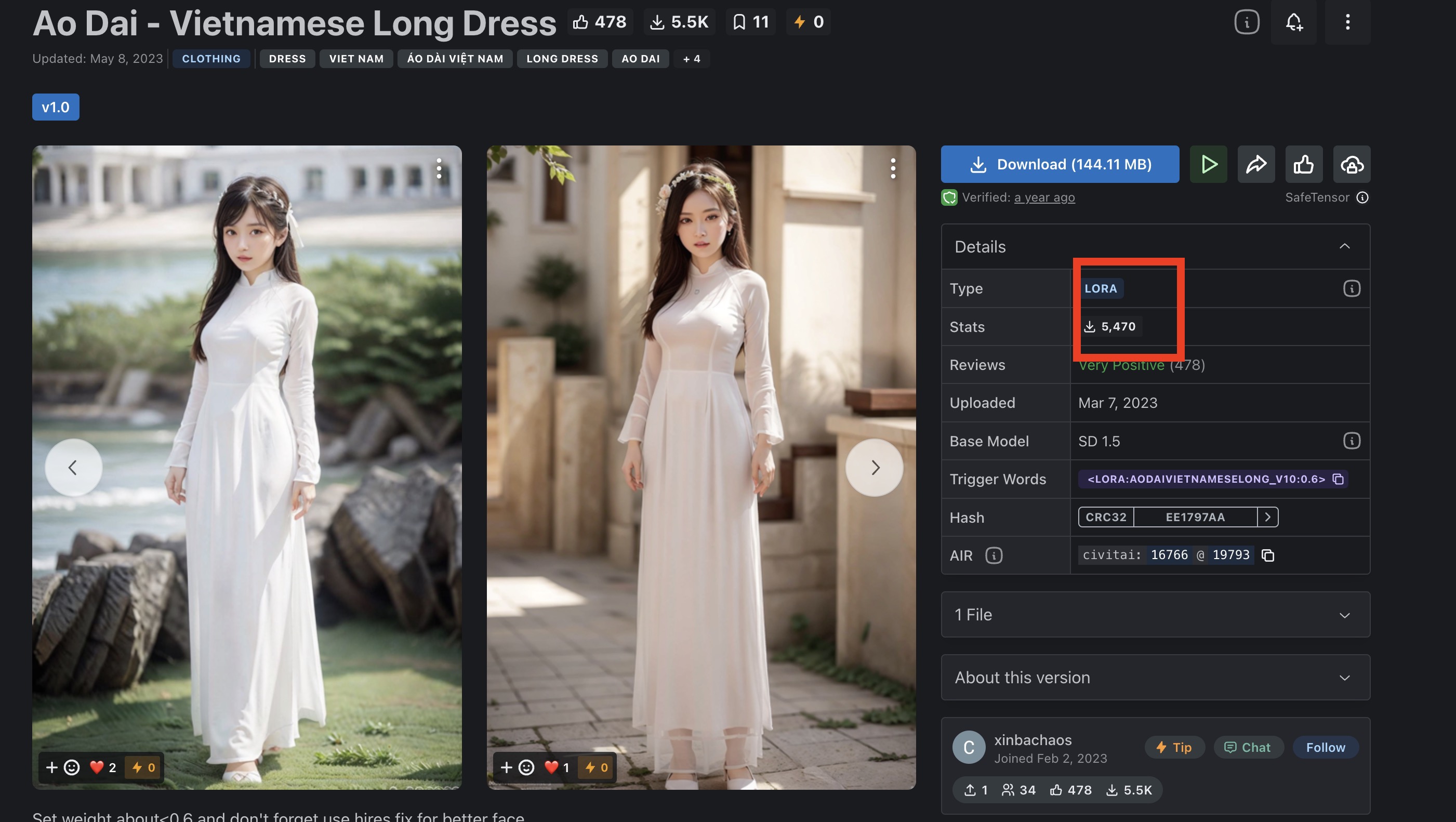This screenshot has height=822, width=1456.
Task: Select the CLOTHING category tag
Action: [x=211, y=59]
